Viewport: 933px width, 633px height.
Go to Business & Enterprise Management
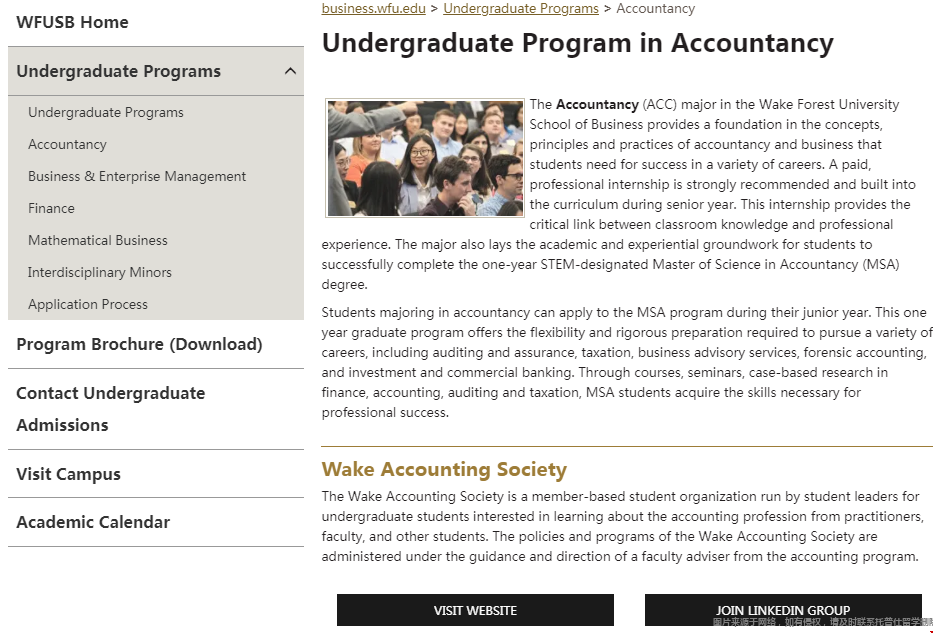coord(137,176)
